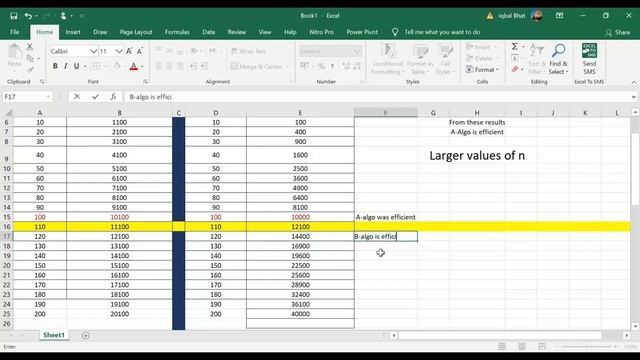This screenshot has width=640, height=360.
Task: Toggle Underline formatting
Action: coord(76,66)
